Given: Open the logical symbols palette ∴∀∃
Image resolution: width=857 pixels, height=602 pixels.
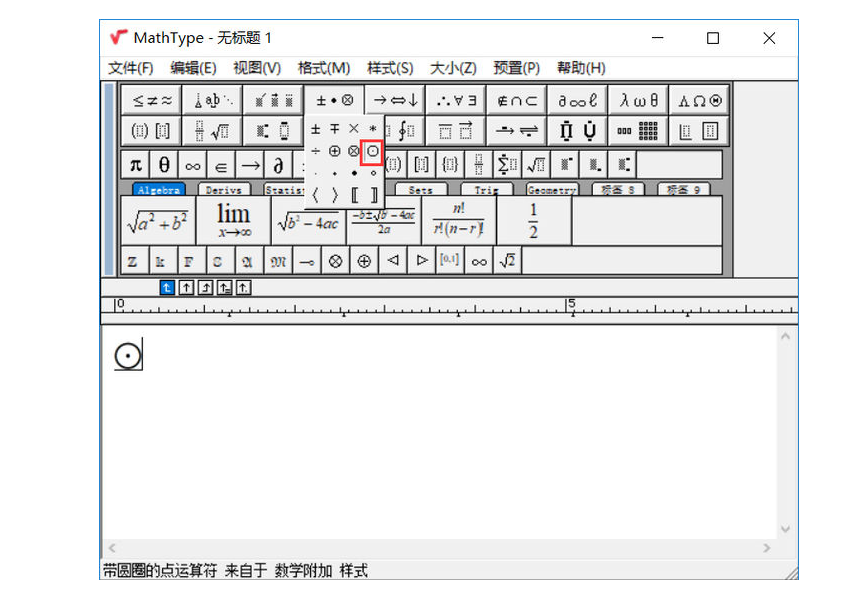Looking at the screenshot, I should click(x=456, y=101).
